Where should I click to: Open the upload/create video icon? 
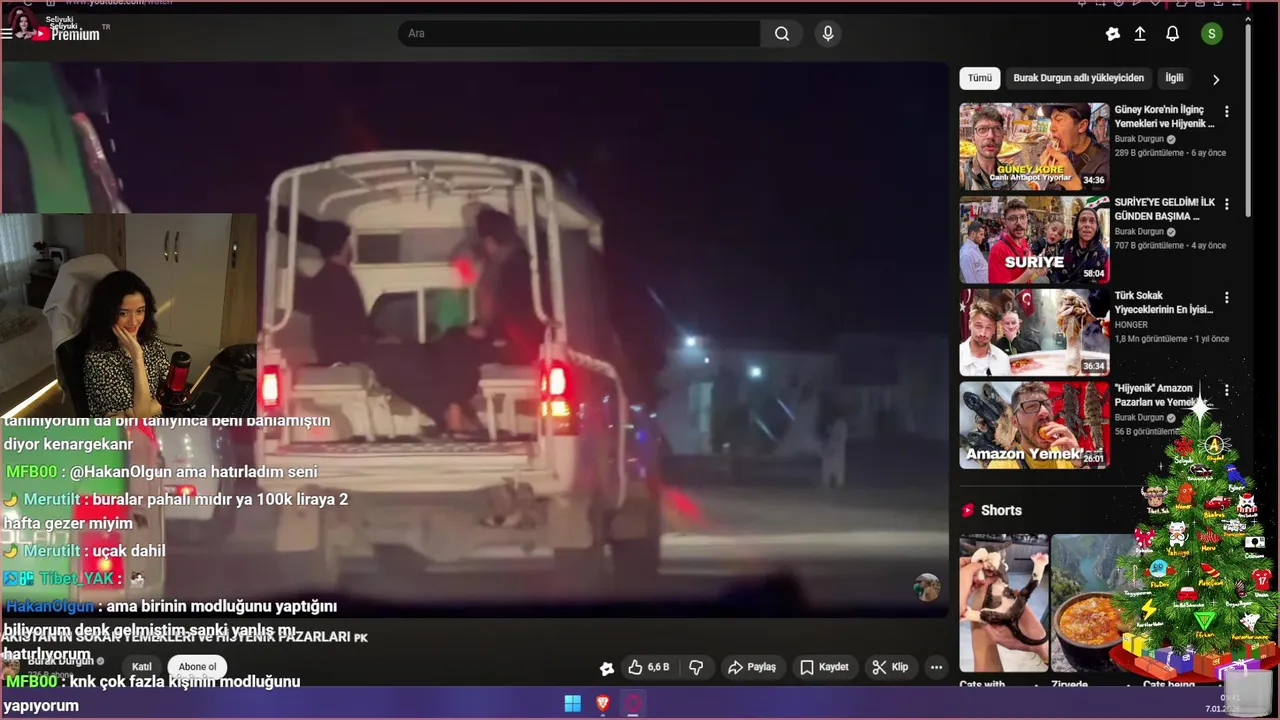point(1140,34)
